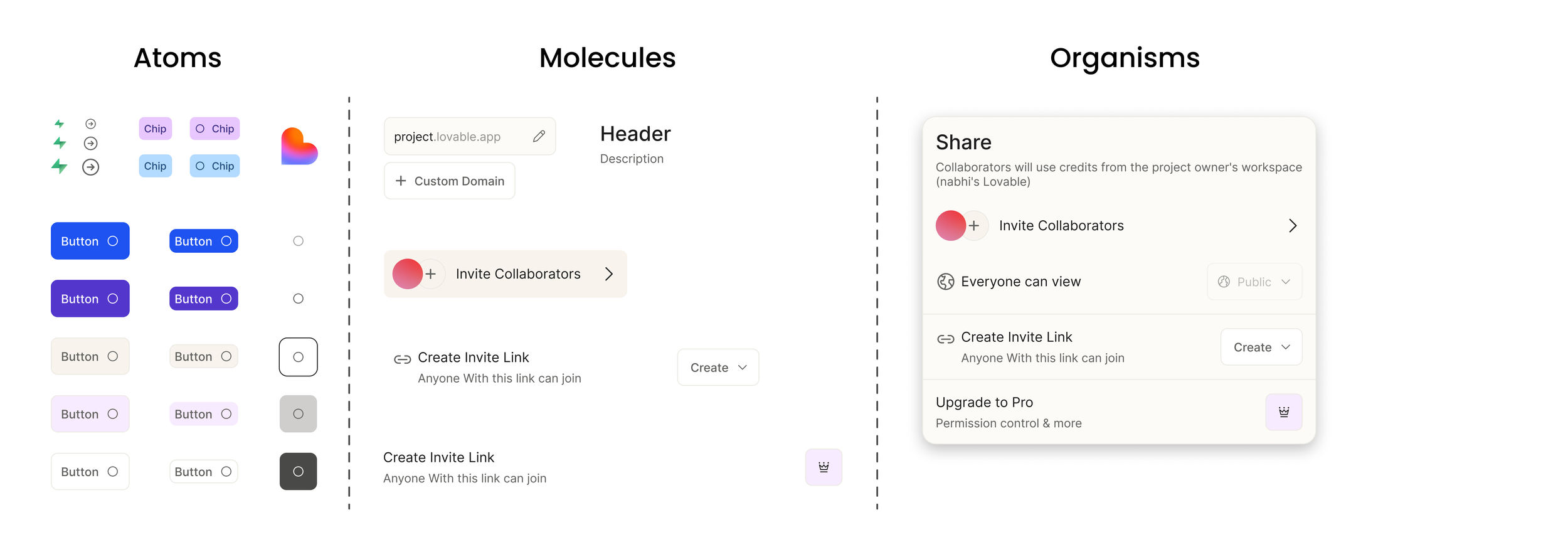
Task: Click the Invite Collaborators row in Molecules
Action: click(506, 274)
